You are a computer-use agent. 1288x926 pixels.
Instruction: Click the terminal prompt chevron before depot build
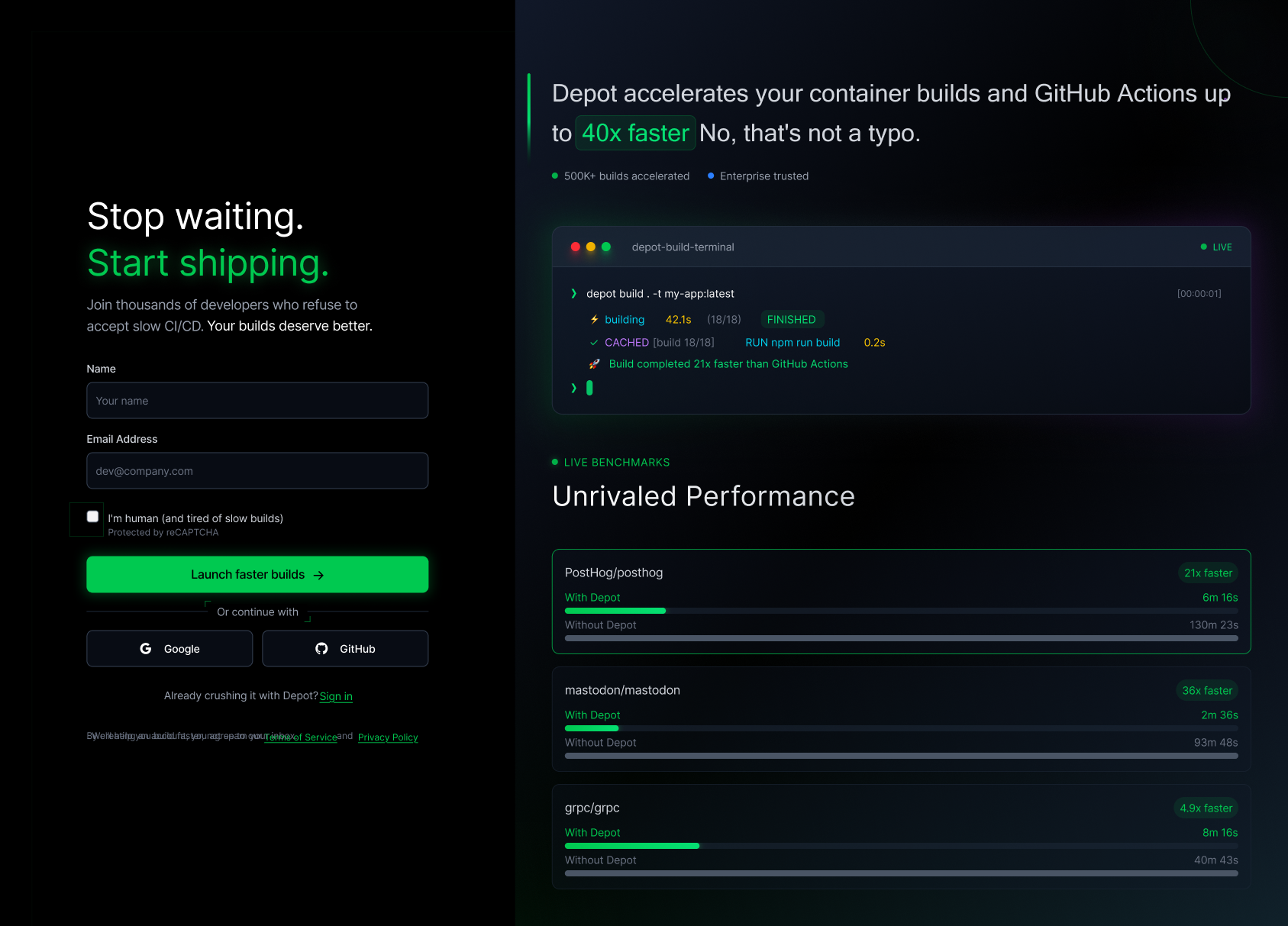(x=574, y=294)
